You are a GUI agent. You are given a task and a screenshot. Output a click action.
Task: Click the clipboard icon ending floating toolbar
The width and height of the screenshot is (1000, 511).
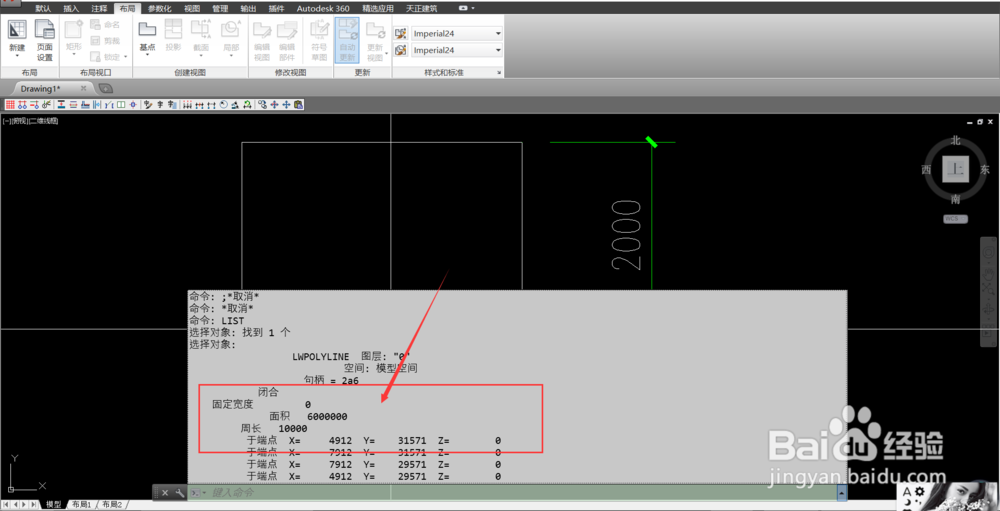pos(298,105)
